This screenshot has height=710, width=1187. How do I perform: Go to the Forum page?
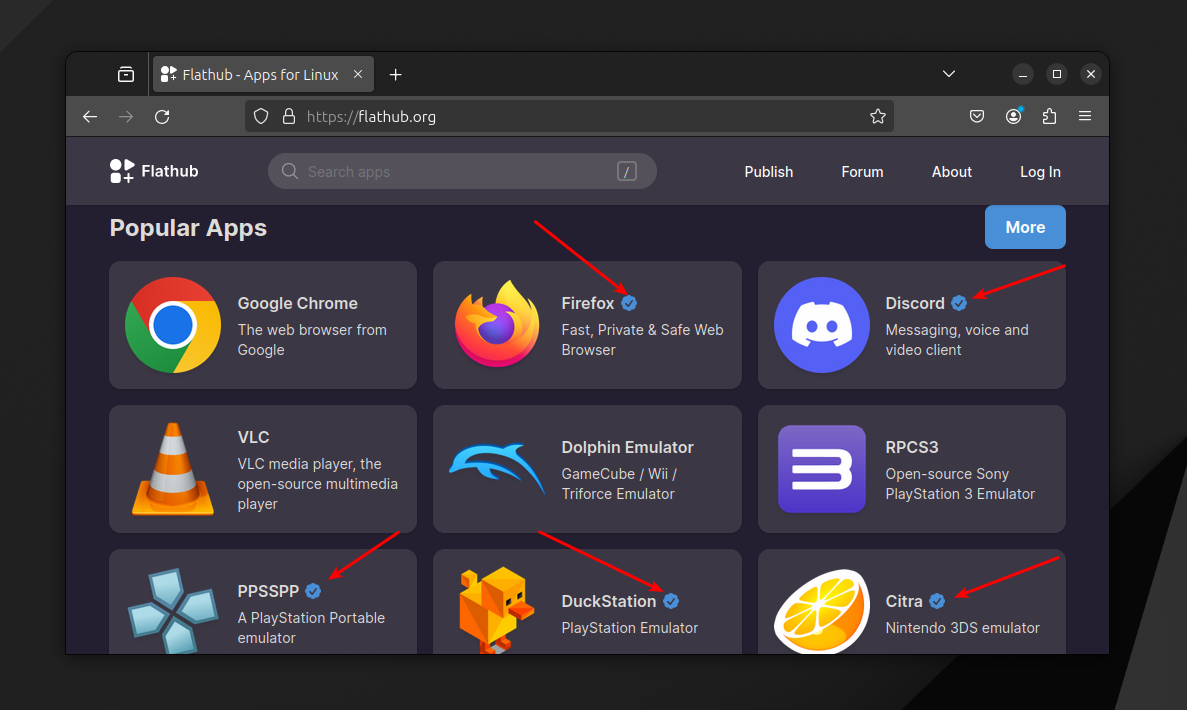click(862, 172)
